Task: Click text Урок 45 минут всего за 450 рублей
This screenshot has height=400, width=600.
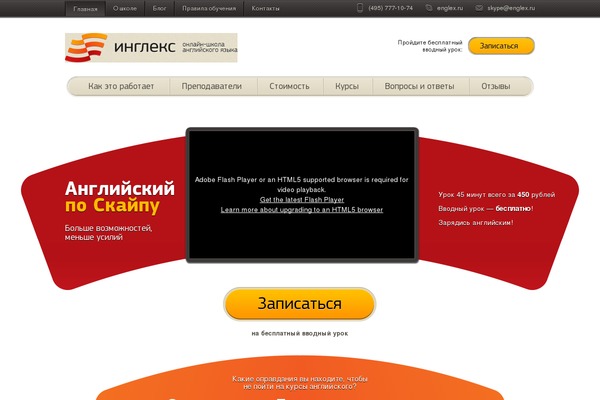Action: [x=497, y=194]
